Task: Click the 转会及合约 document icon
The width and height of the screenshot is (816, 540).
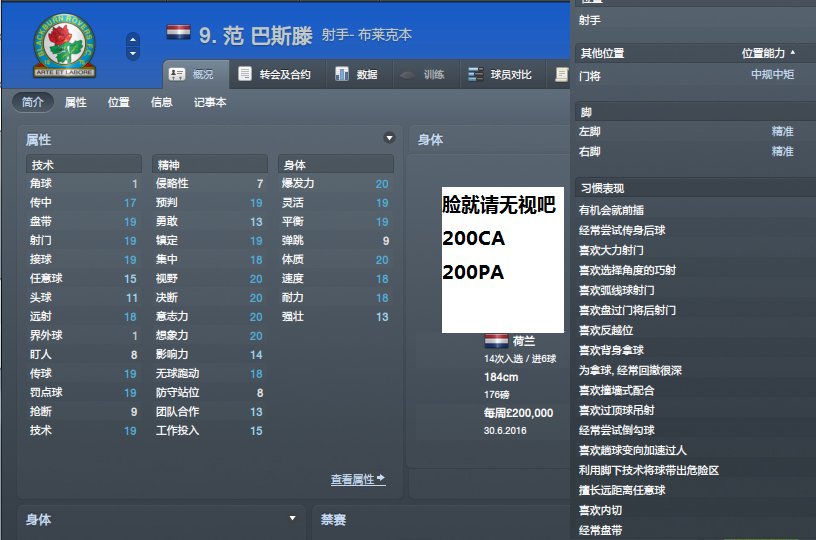Action: click(245, 74)
